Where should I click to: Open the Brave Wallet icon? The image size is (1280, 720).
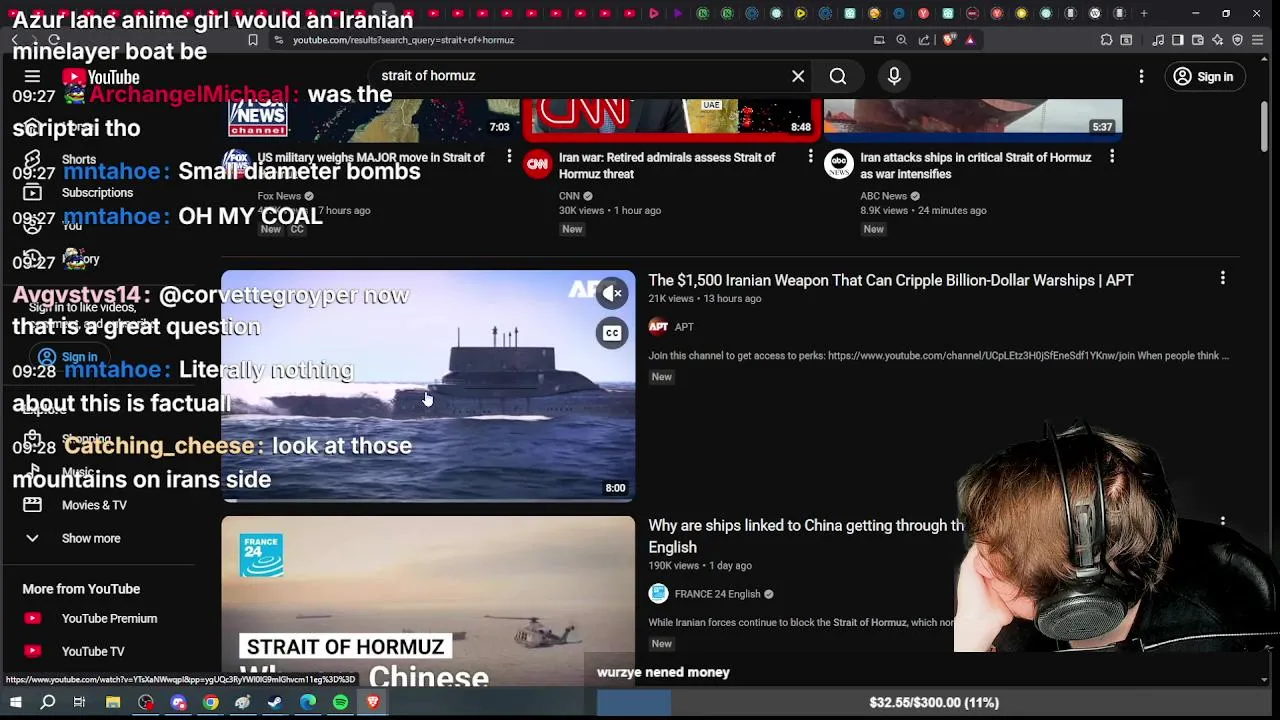point(1198,40)
